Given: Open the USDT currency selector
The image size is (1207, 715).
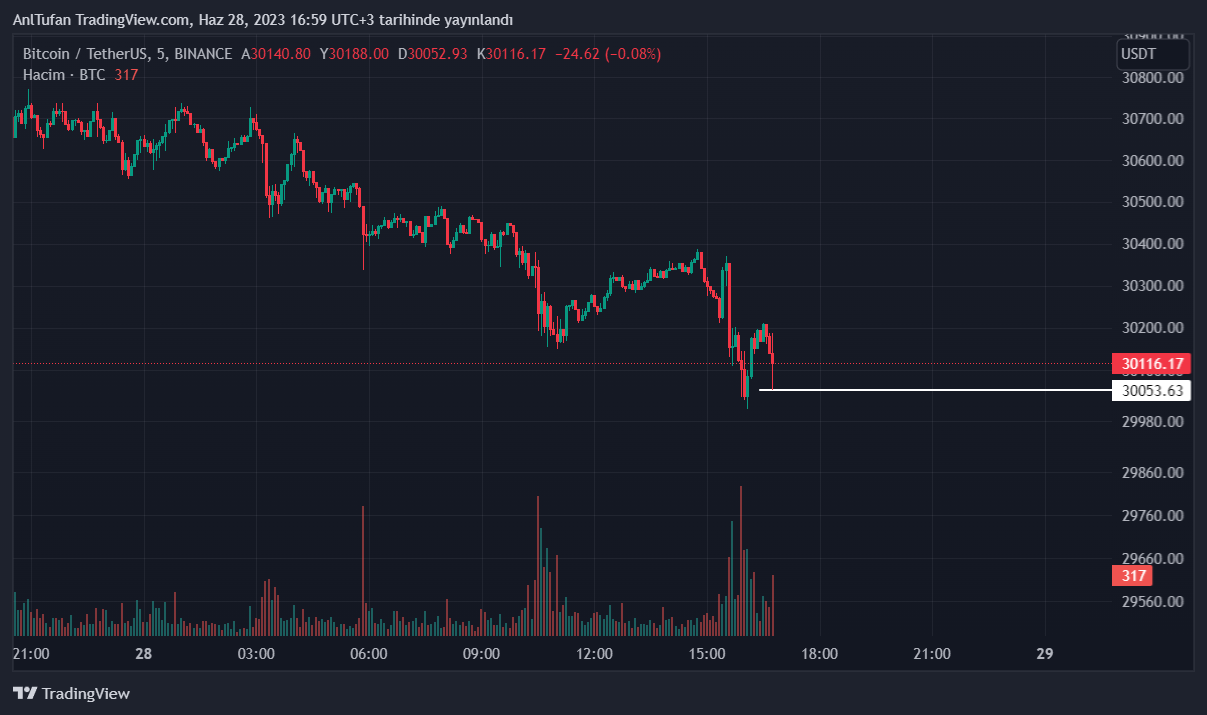Looking at the screenshot, I should [1152, 54].
